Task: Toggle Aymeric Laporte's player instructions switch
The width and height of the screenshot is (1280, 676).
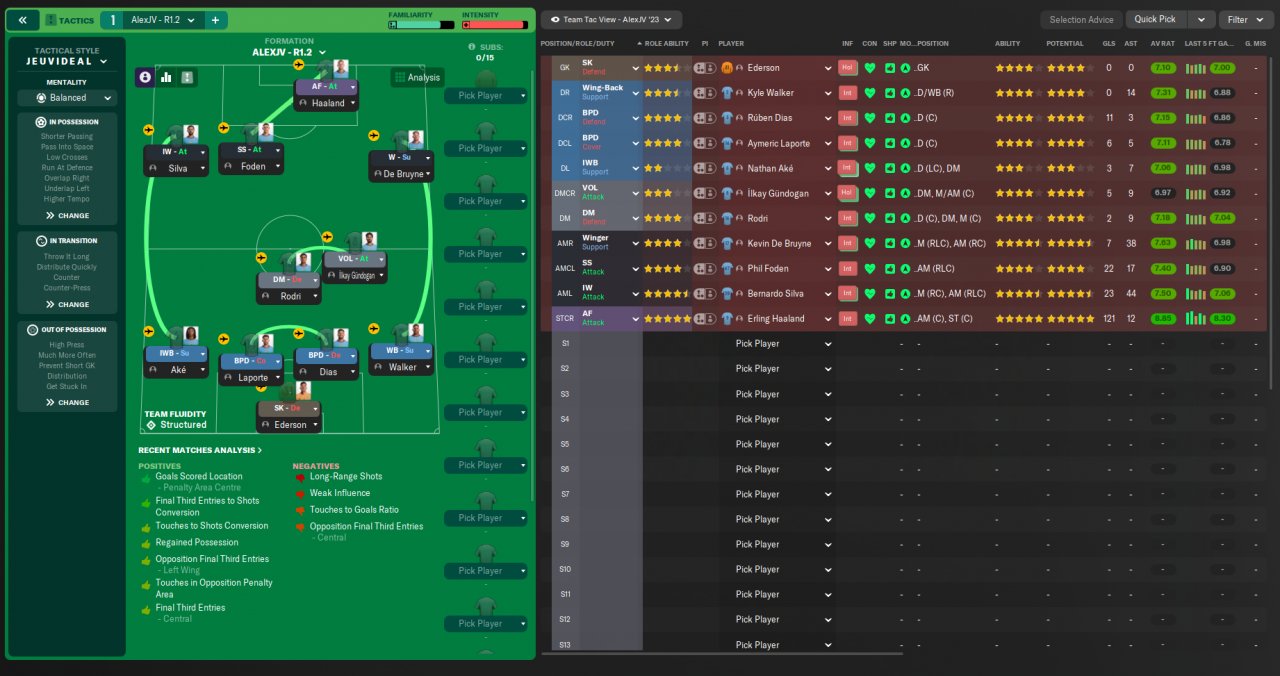Action: [x=706, y=143]
